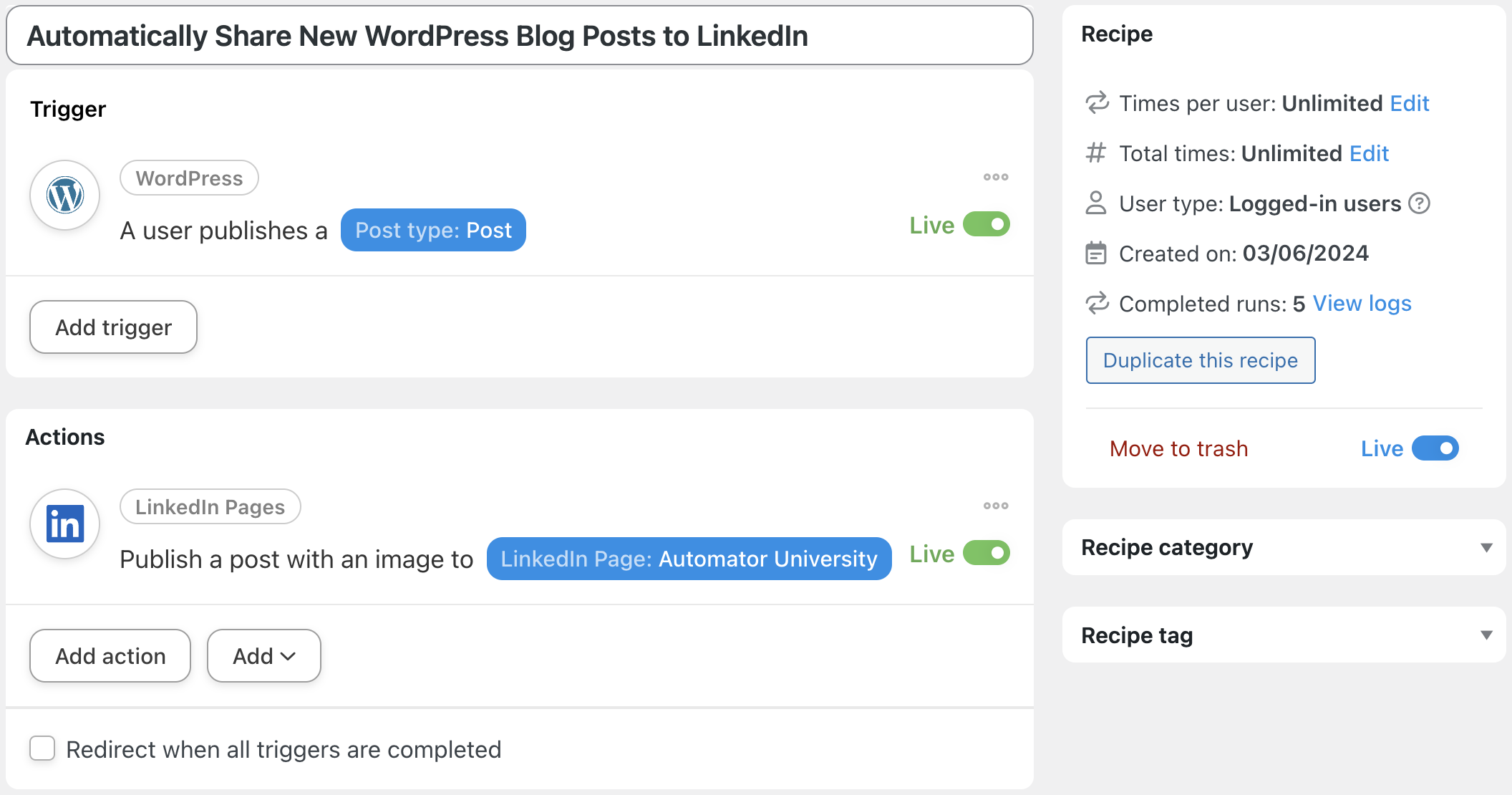Click the person icon next to User type

pos(1095,203)
